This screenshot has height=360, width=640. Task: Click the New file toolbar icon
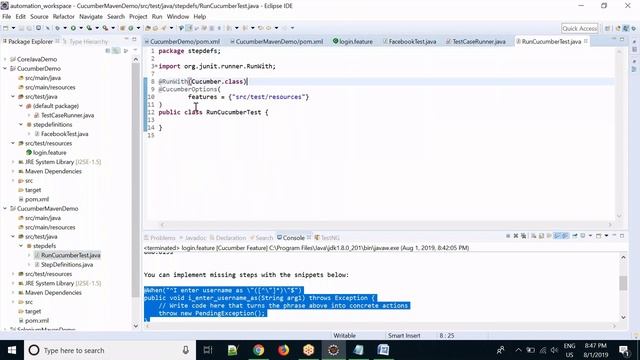[6, 28]
